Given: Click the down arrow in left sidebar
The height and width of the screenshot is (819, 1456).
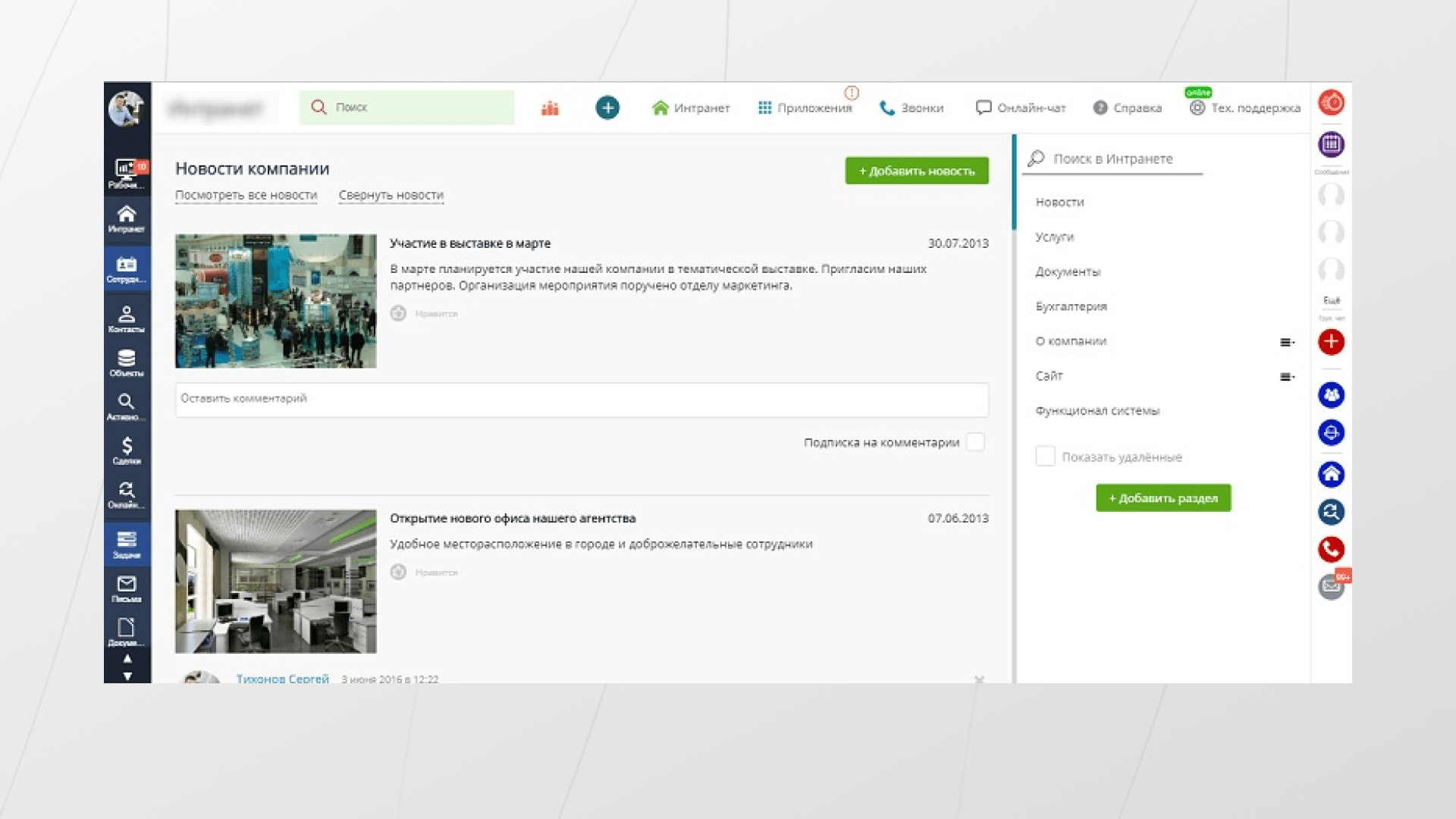Looking at the screenshot, I should (x=127, y=676).
